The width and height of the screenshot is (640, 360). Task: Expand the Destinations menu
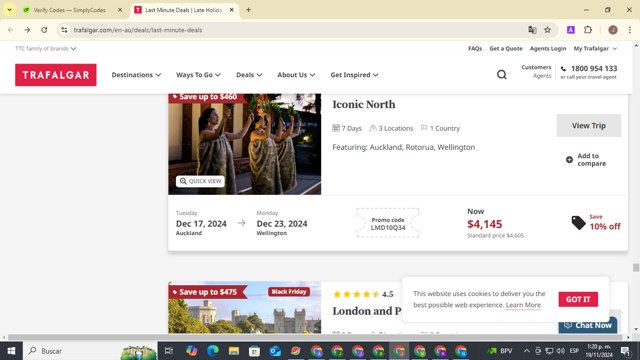pyautogui.click(x=136, y=75)
